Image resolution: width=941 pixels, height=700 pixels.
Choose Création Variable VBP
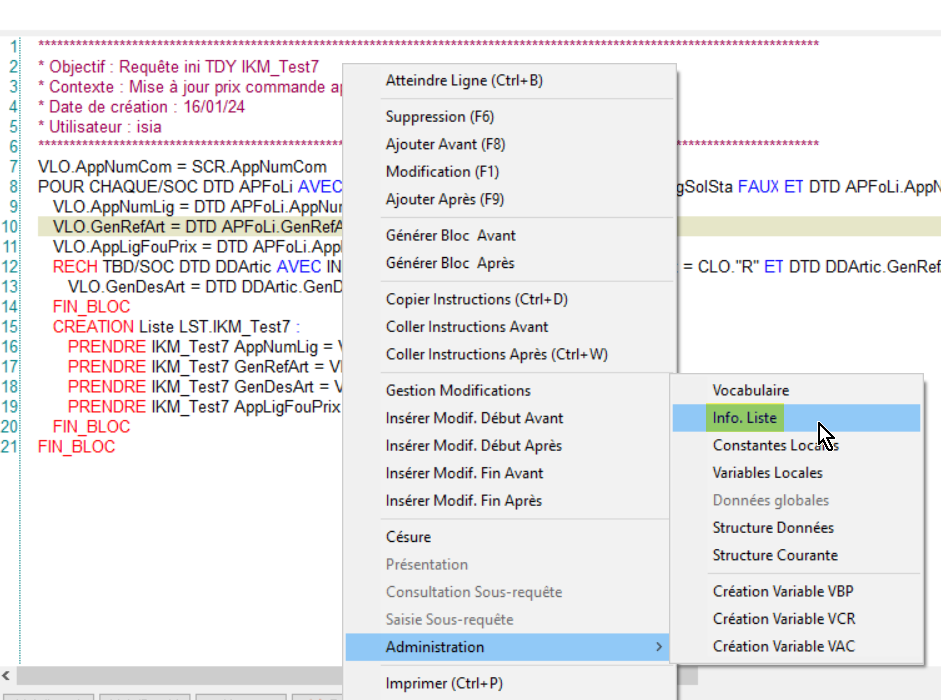pyautogui.click(x=783, y=592)
